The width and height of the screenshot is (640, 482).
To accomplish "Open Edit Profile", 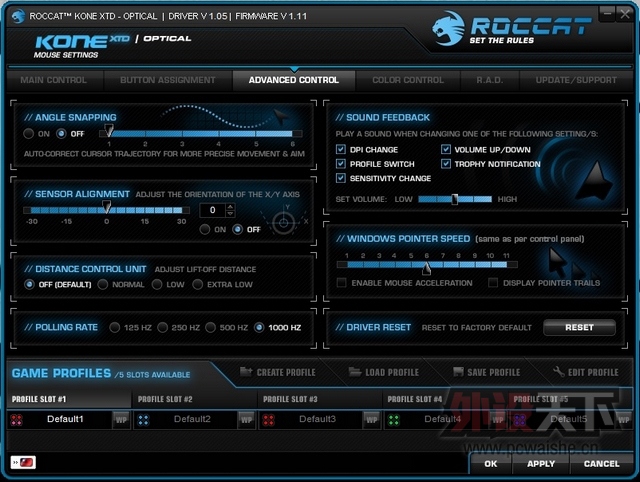I will tap(585, 372).
